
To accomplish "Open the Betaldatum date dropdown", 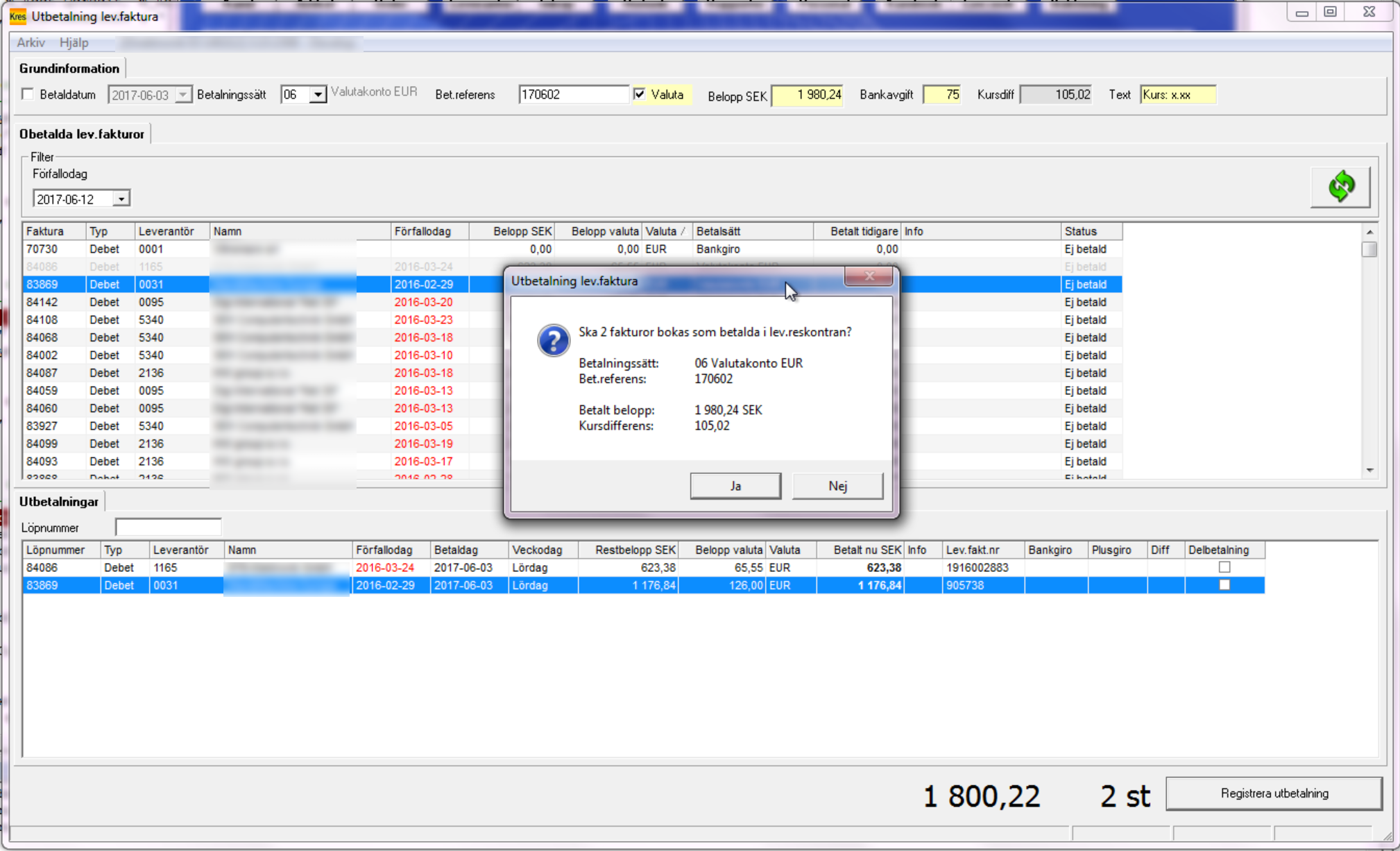I will [x=183, y=95].
